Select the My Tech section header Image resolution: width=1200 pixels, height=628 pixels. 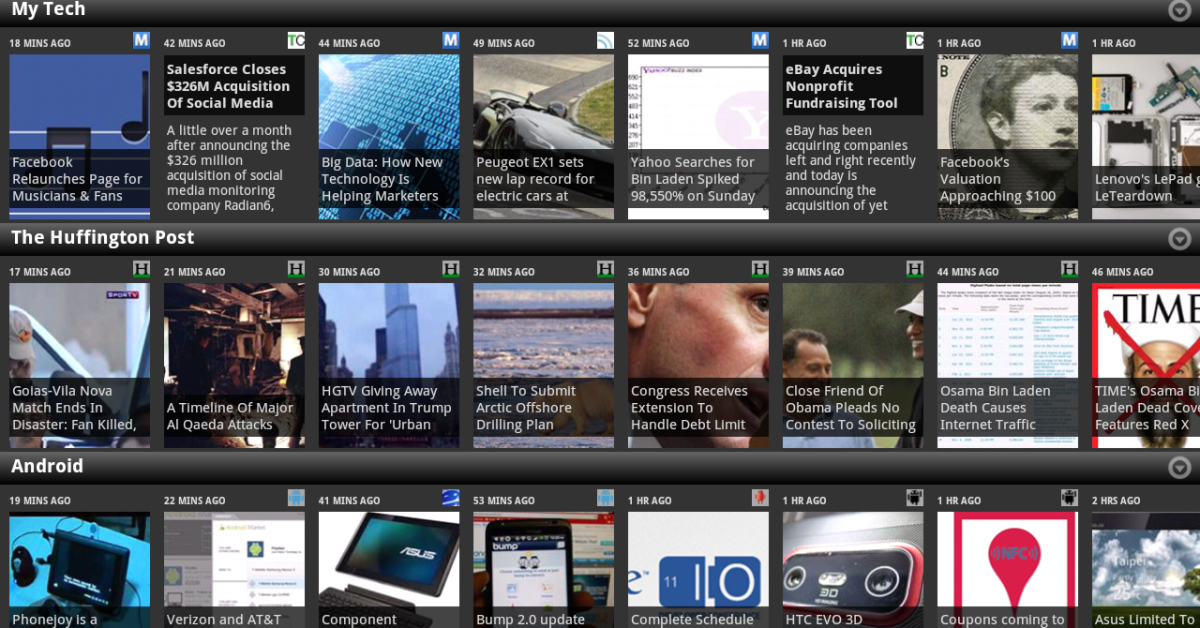coord(48,10)
